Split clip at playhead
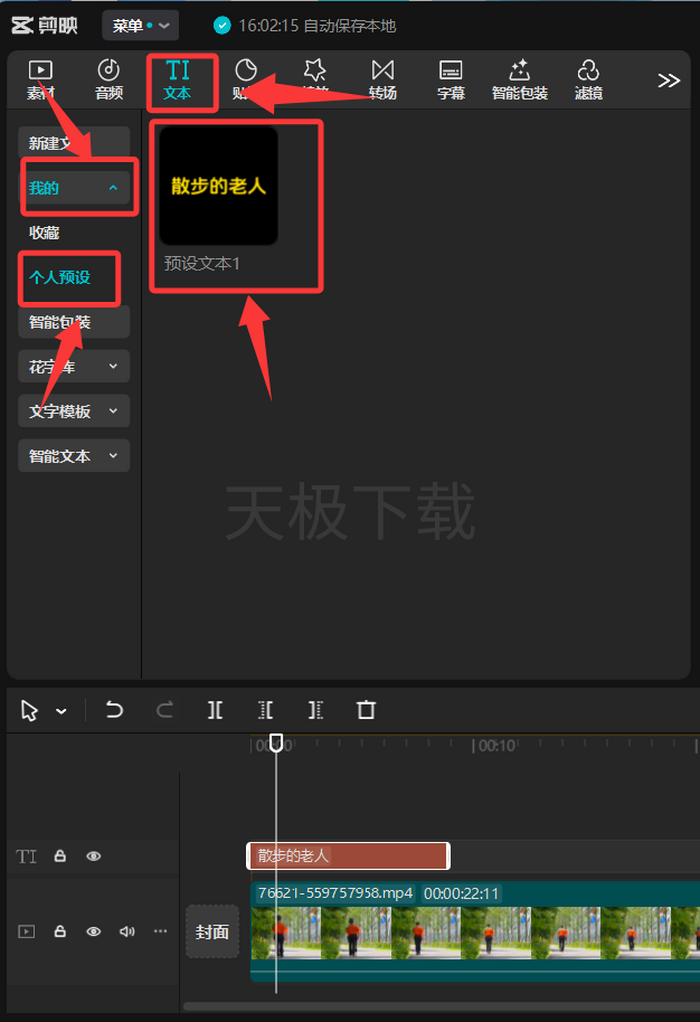 [215, 710]
